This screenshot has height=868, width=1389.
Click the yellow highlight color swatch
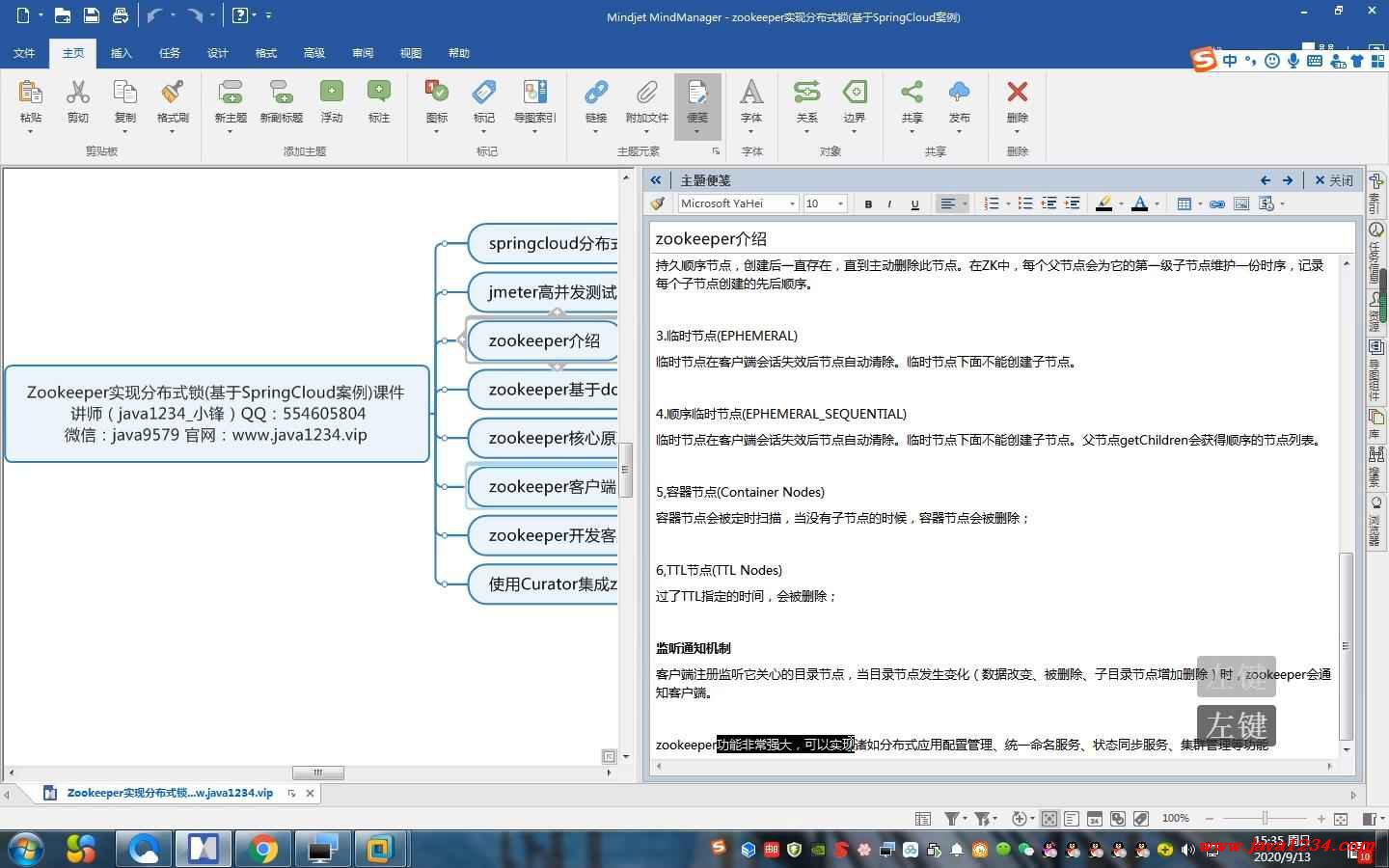tap(1104, 203)
